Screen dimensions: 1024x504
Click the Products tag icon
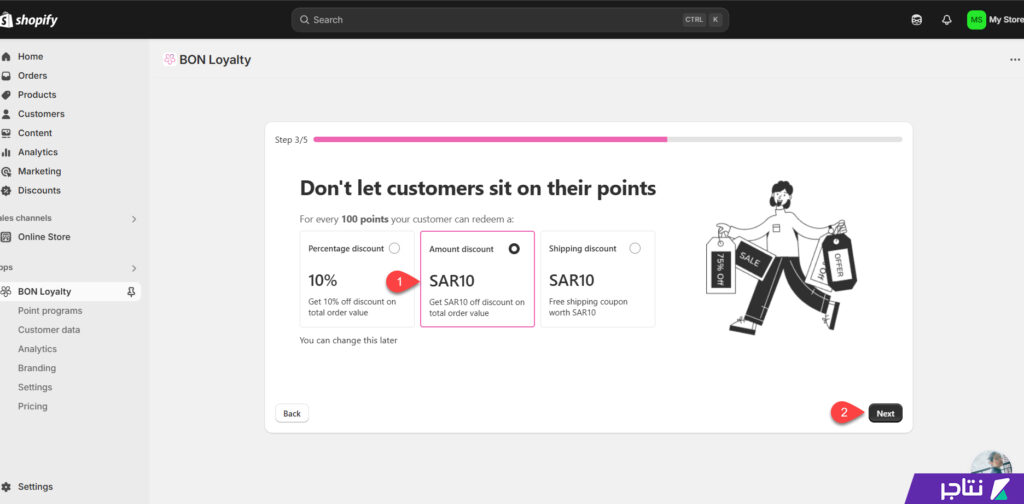[x=7, y=95]
